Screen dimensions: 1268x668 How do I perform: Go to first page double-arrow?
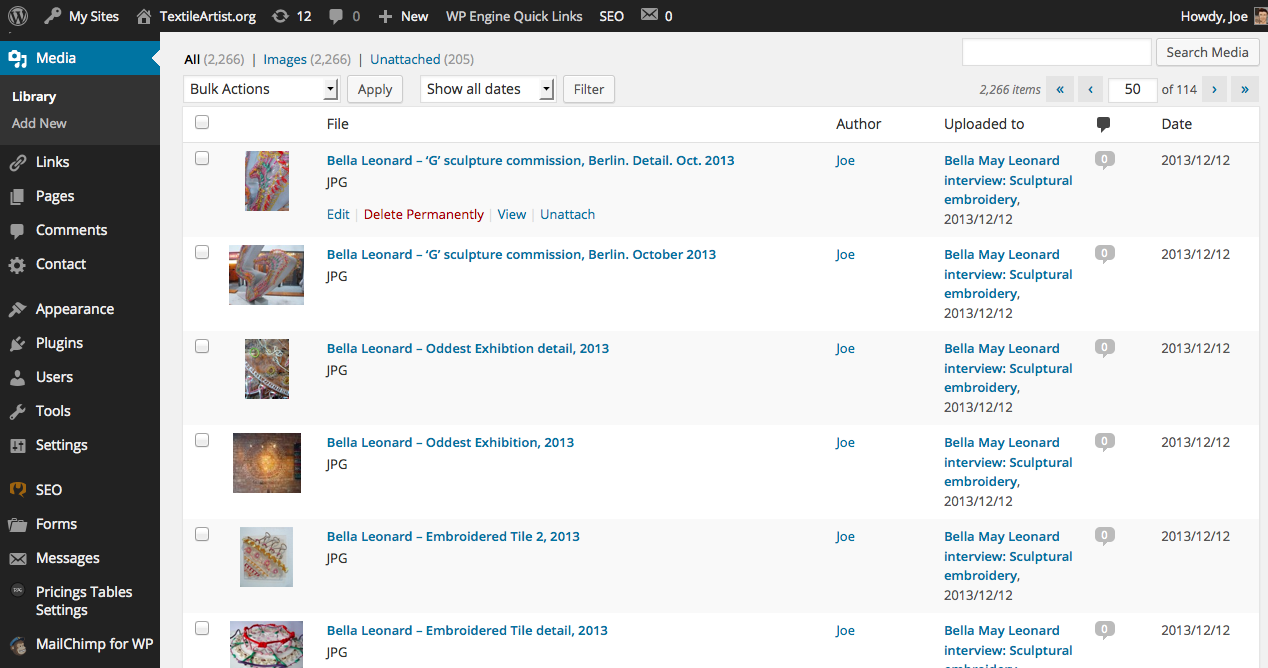[x=1060, y=89]
